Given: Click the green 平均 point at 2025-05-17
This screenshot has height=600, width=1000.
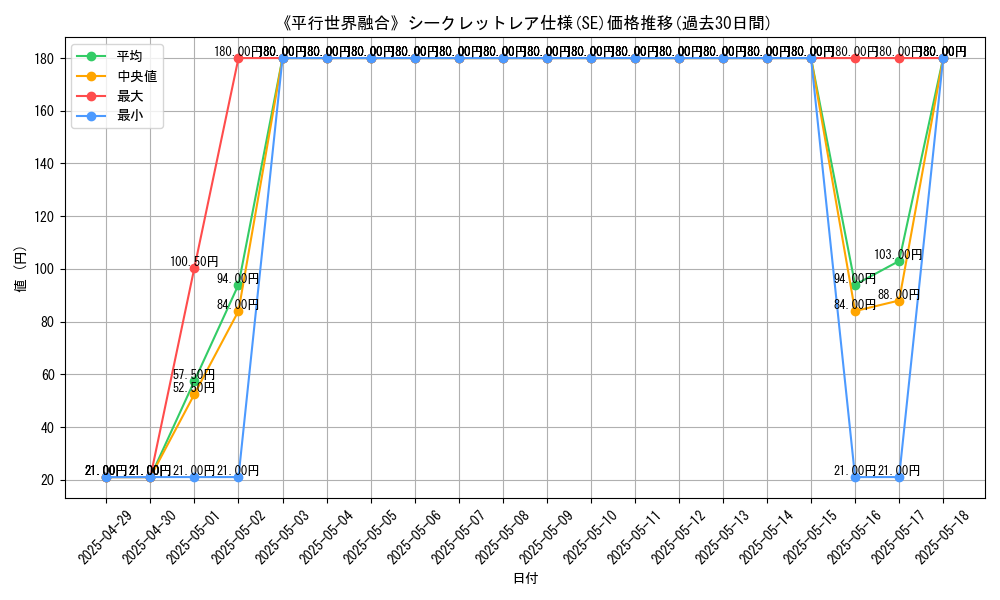Looking at the screenshot, I should pyautogui.click(x=899, y=261).
